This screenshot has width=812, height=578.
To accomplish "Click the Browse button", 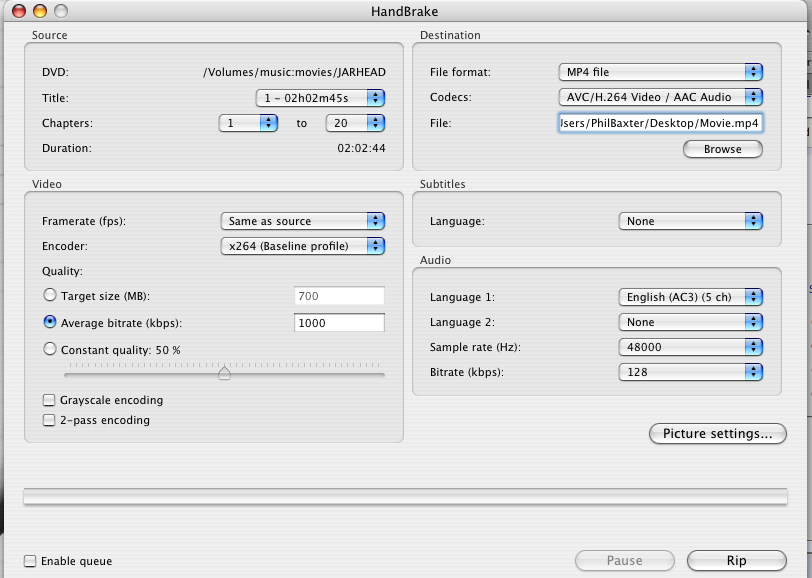I will point(722,149).
